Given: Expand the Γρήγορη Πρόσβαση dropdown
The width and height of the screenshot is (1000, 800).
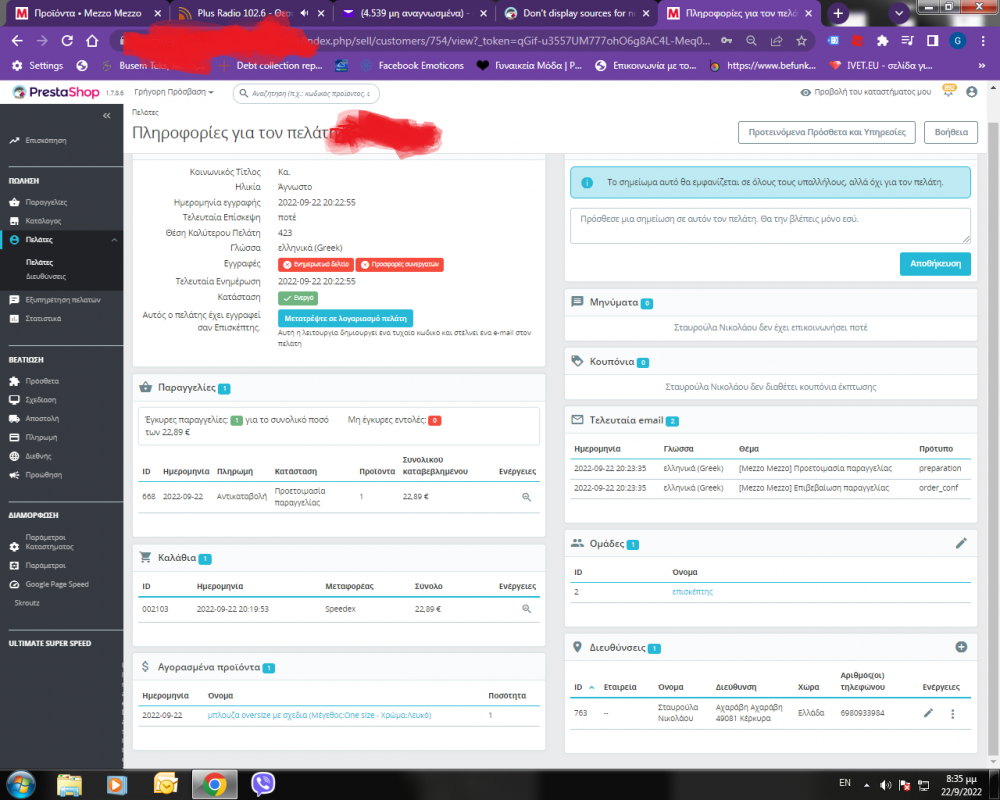Looking at the screenshot, I should 173,92.
